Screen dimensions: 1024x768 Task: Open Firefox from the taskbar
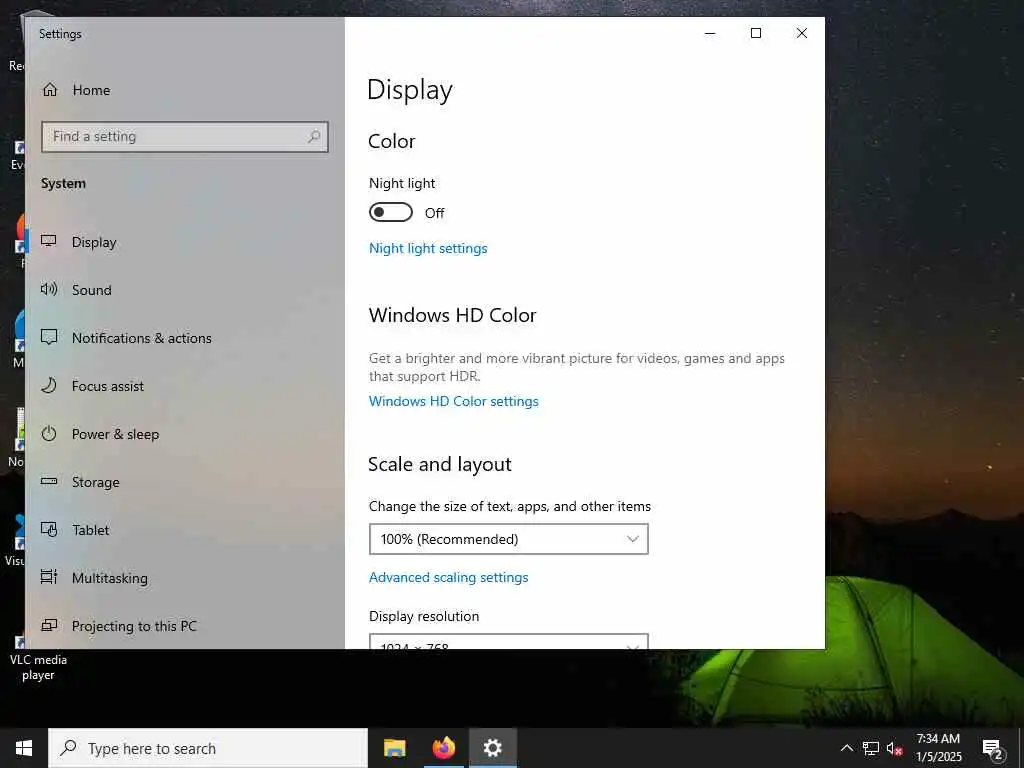point(443,748)
